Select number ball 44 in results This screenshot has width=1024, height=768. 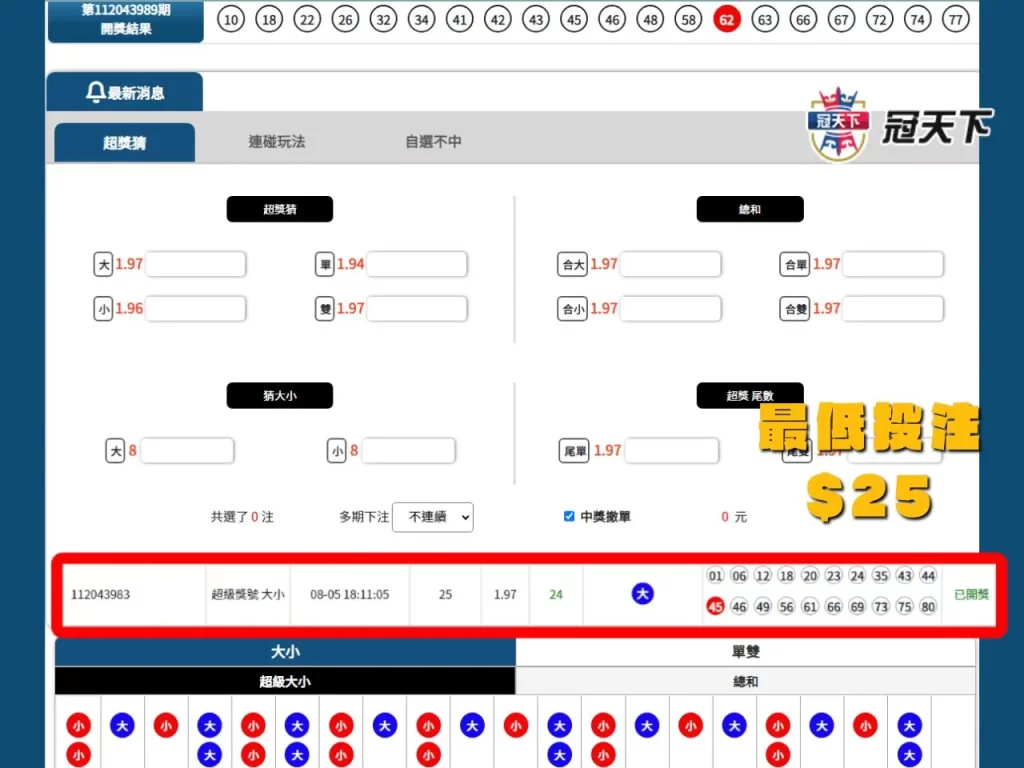pos(928,576)
